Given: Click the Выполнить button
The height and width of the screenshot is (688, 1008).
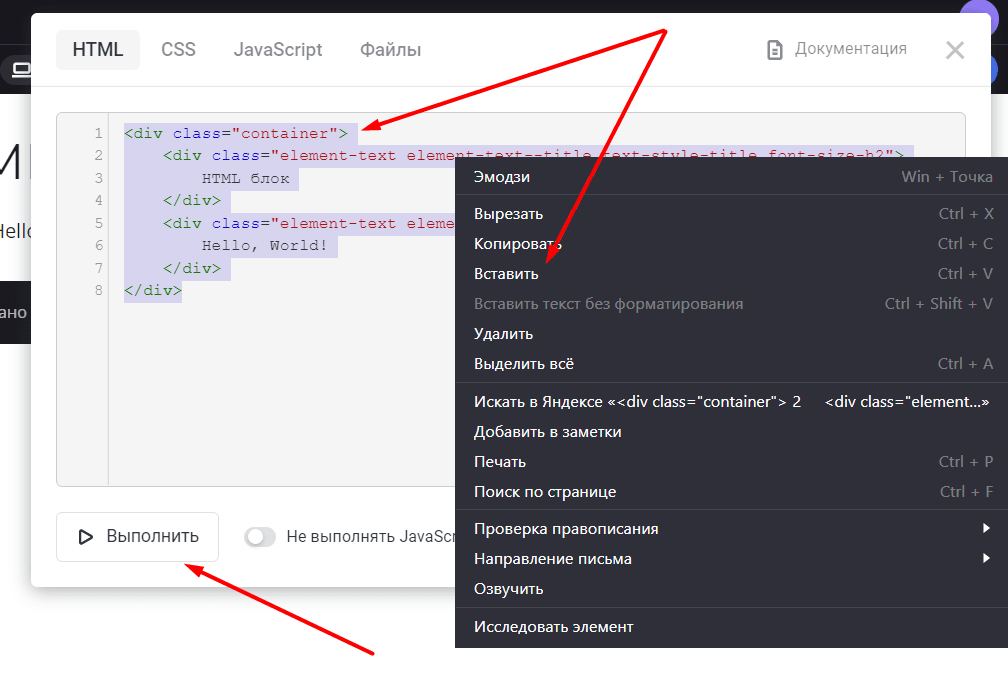Looking at the screenshot, I should click(138, 536).
